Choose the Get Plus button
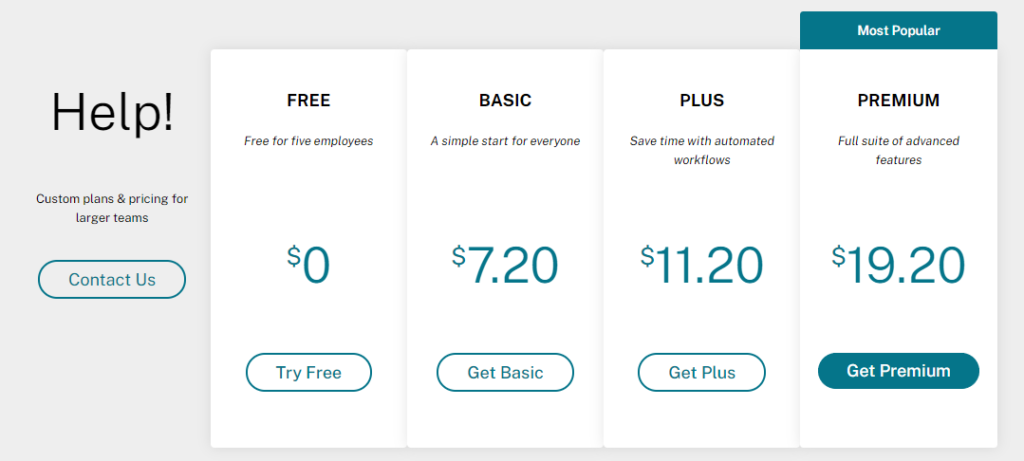 (701, 372)
